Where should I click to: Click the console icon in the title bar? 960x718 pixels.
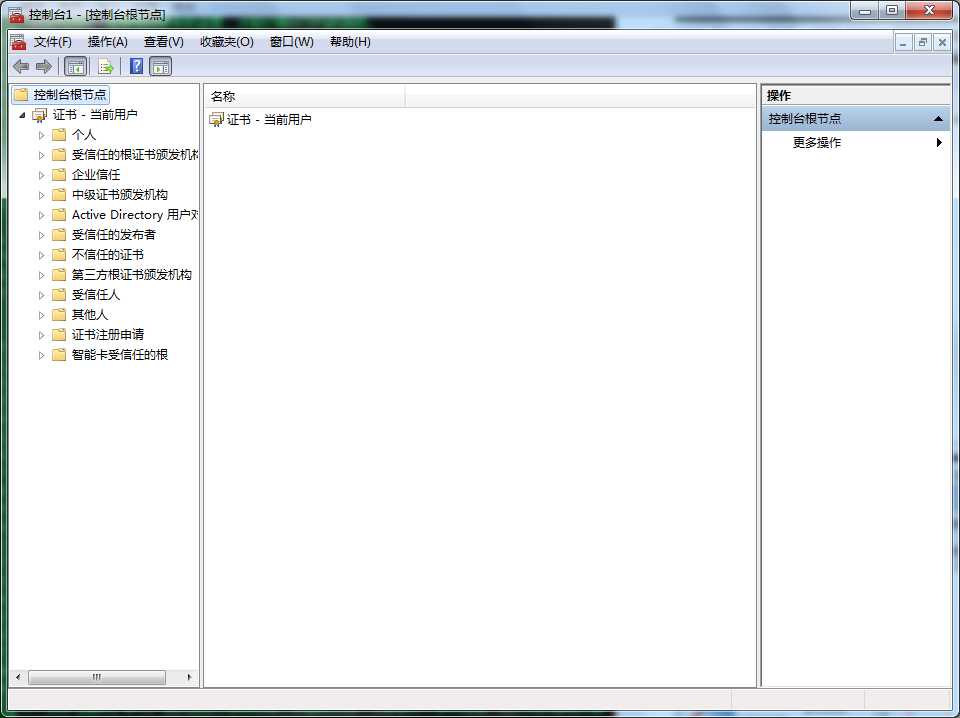[17, 13]
